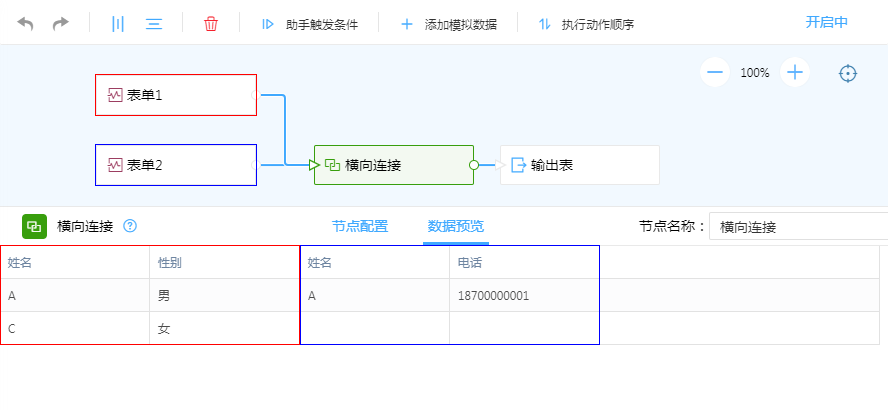Switch to the 节点配置 tab
The image size is (888, 410).
pyautogui.click(x=360, y=226)
